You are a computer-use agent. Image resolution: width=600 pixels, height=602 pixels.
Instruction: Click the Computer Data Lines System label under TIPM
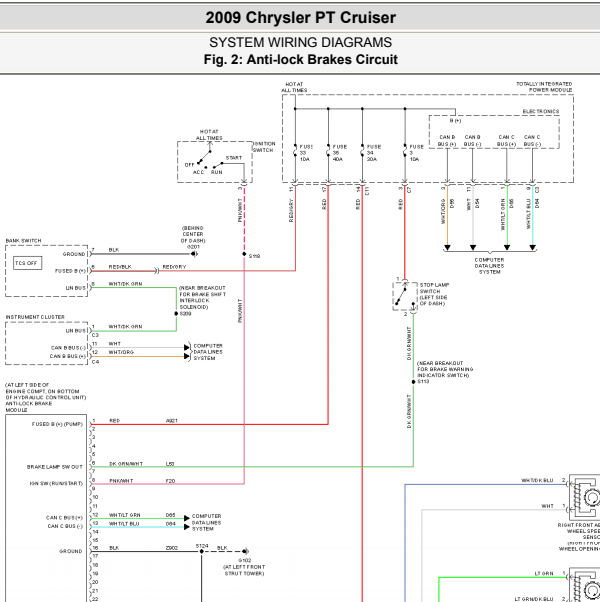tap(489, 266)
